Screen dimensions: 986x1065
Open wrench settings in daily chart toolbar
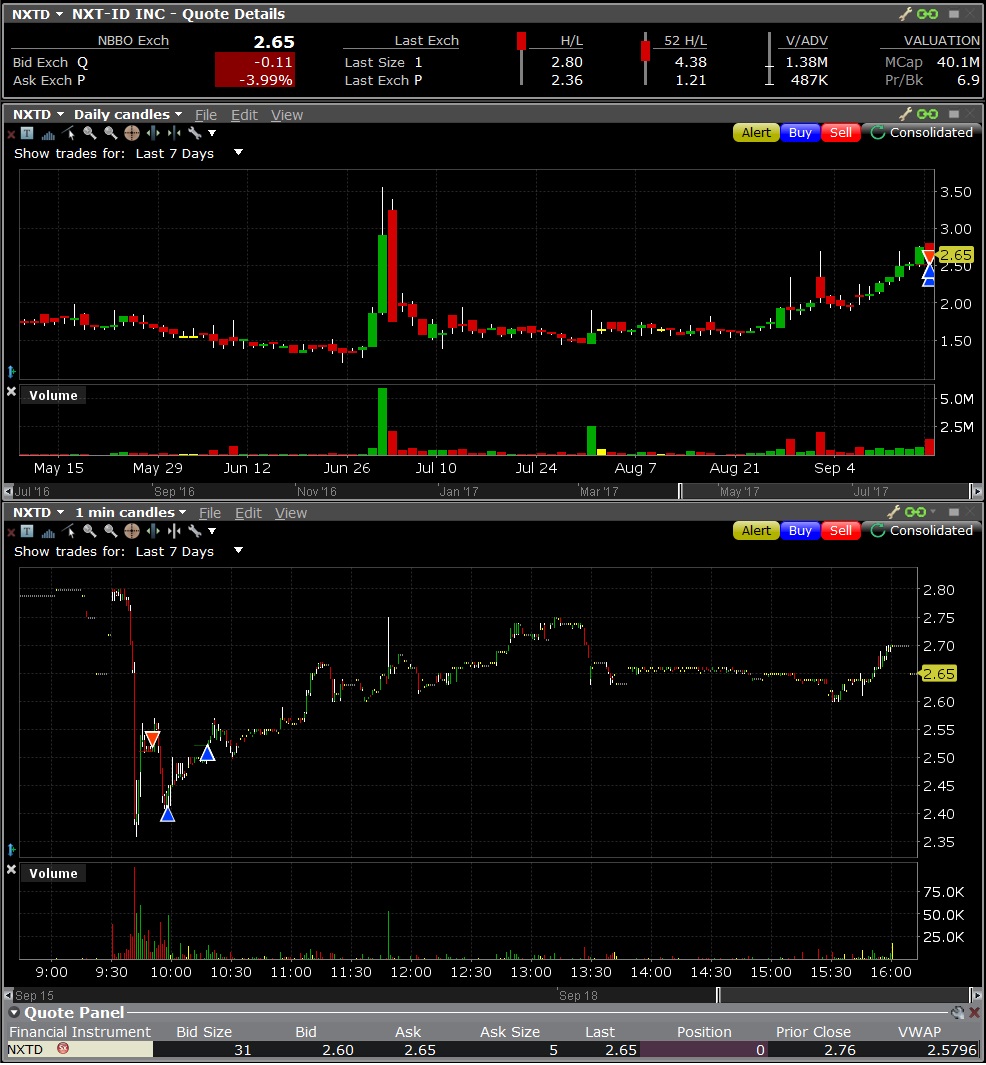tap(195, 133)
